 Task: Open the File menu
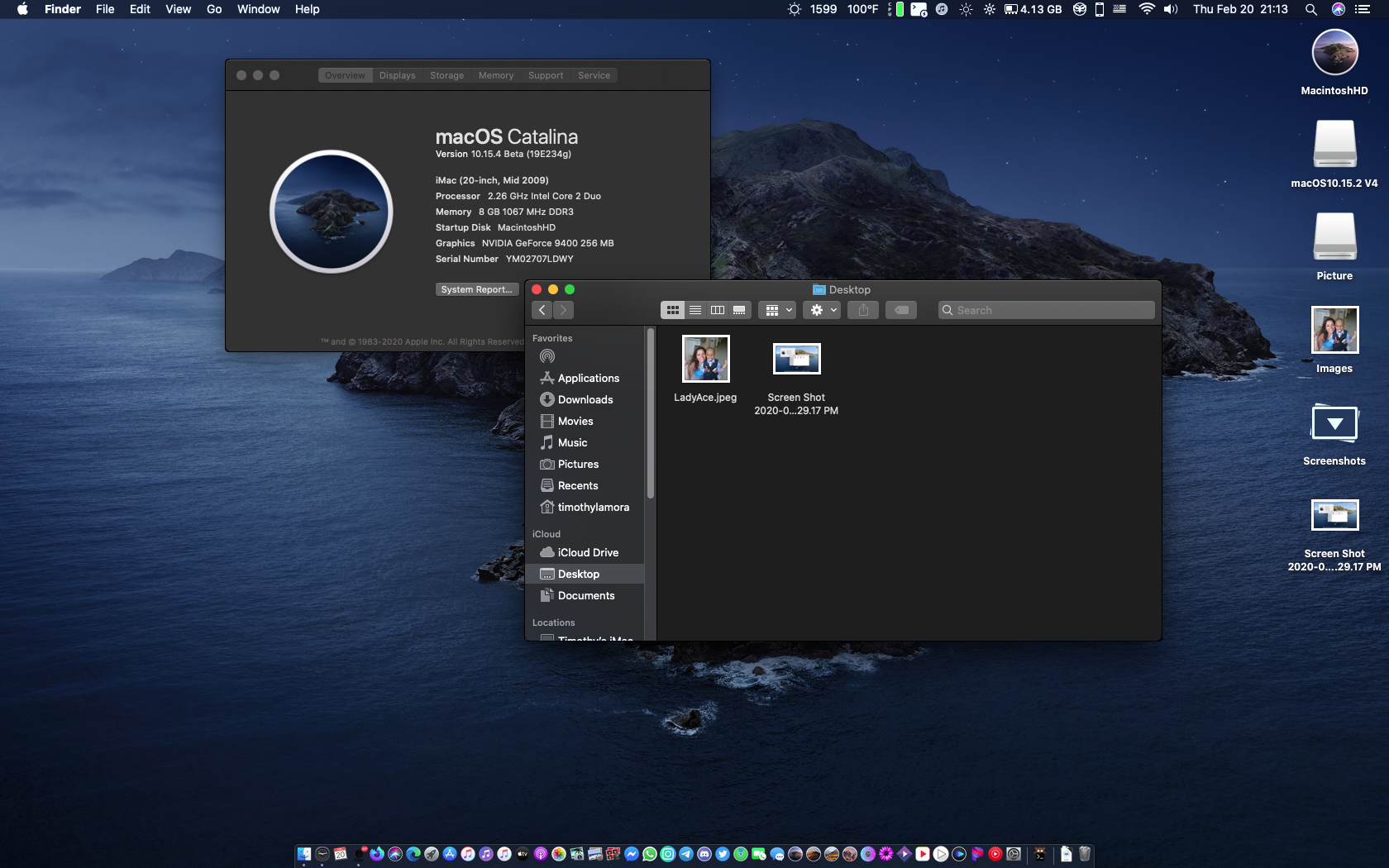point(105,9)
